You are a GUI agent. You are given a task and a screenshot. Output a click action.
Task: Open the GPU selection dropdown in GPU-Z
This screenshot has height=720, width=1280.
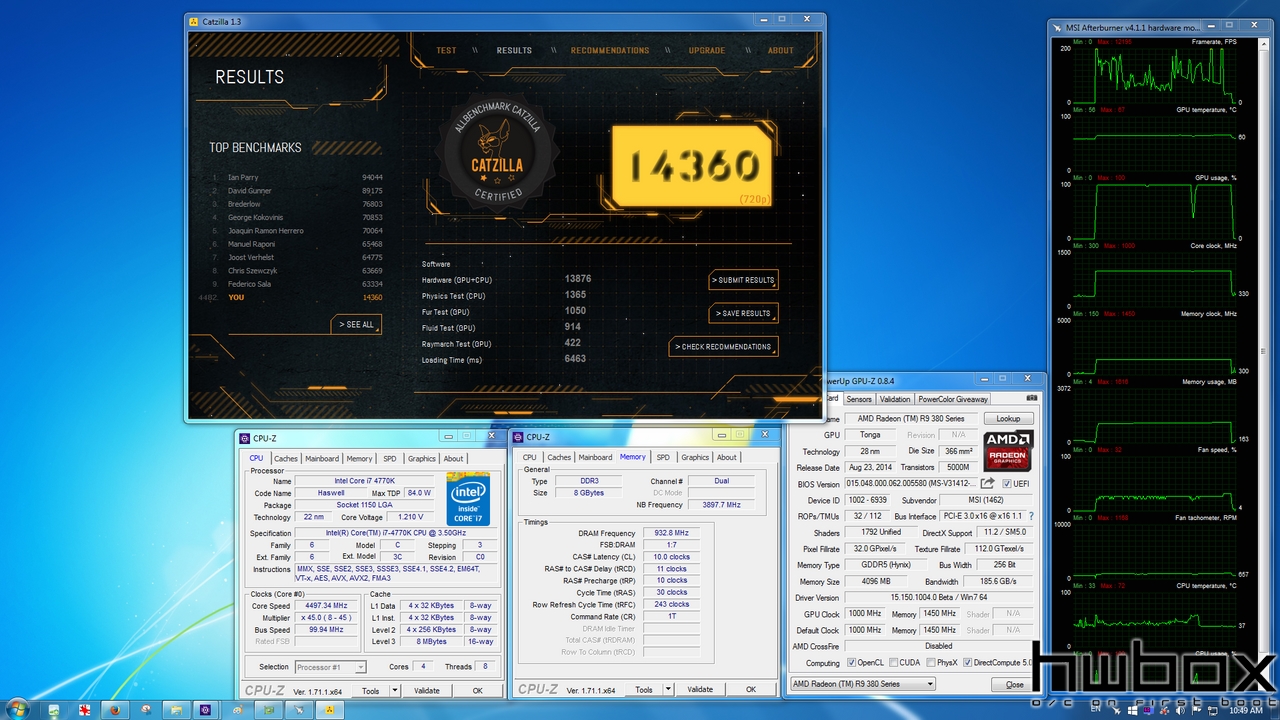pos(863,684)
